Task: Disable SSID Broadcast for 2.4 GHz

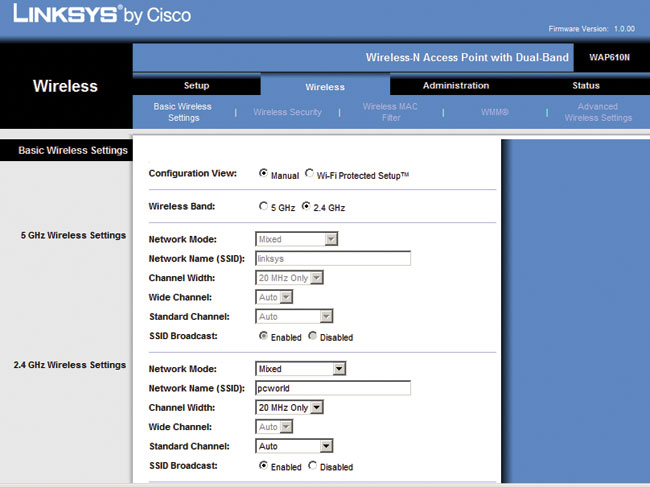Action: pos(313,465)
